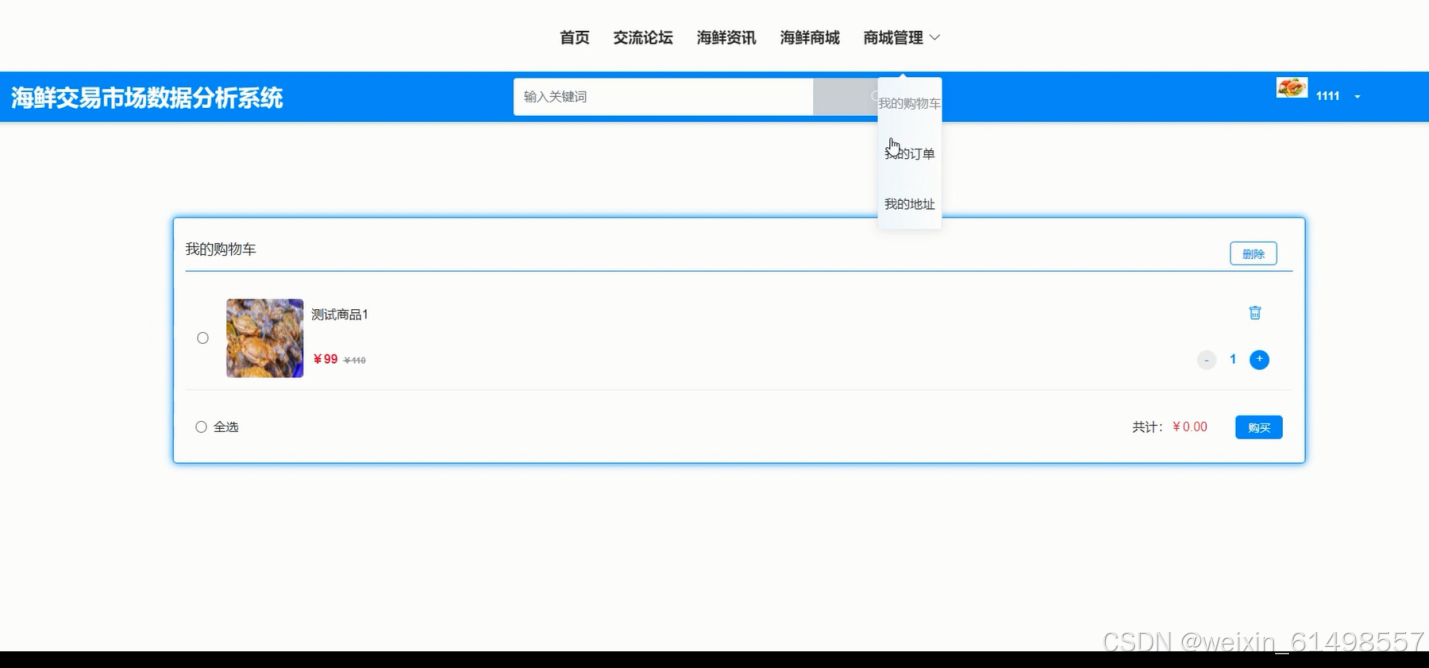Choose 我的订单 from the dropdown menu

click(909, 154)
